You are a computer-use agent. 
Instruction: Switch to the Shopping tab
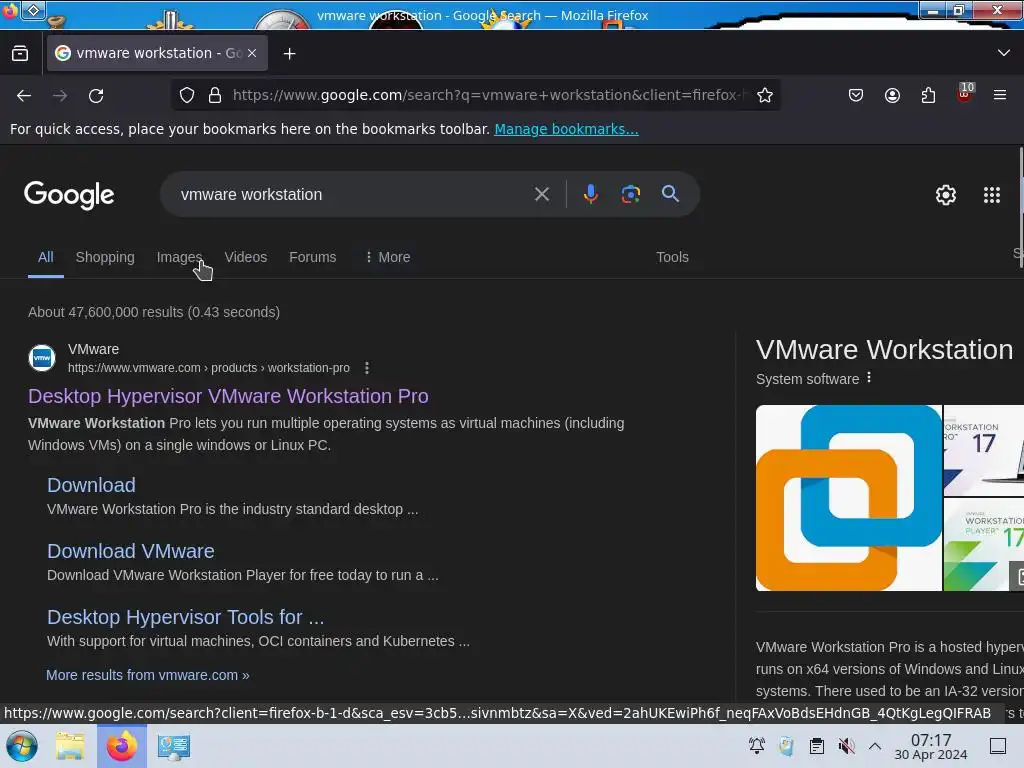(x=105, y=257)
